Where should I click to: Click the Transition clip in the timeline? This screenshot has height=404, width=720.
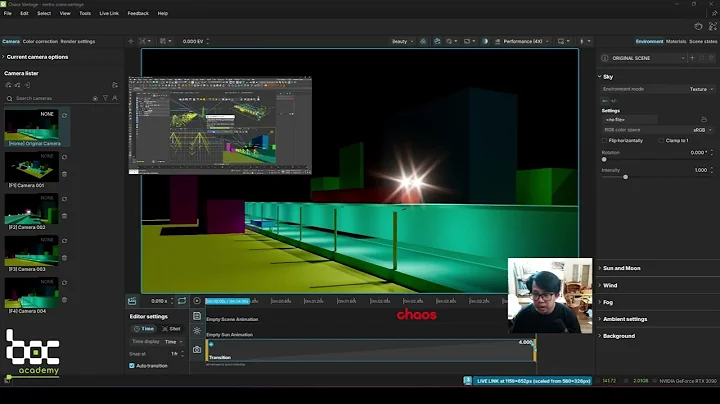pyautogui.click(x=371, y=350)
